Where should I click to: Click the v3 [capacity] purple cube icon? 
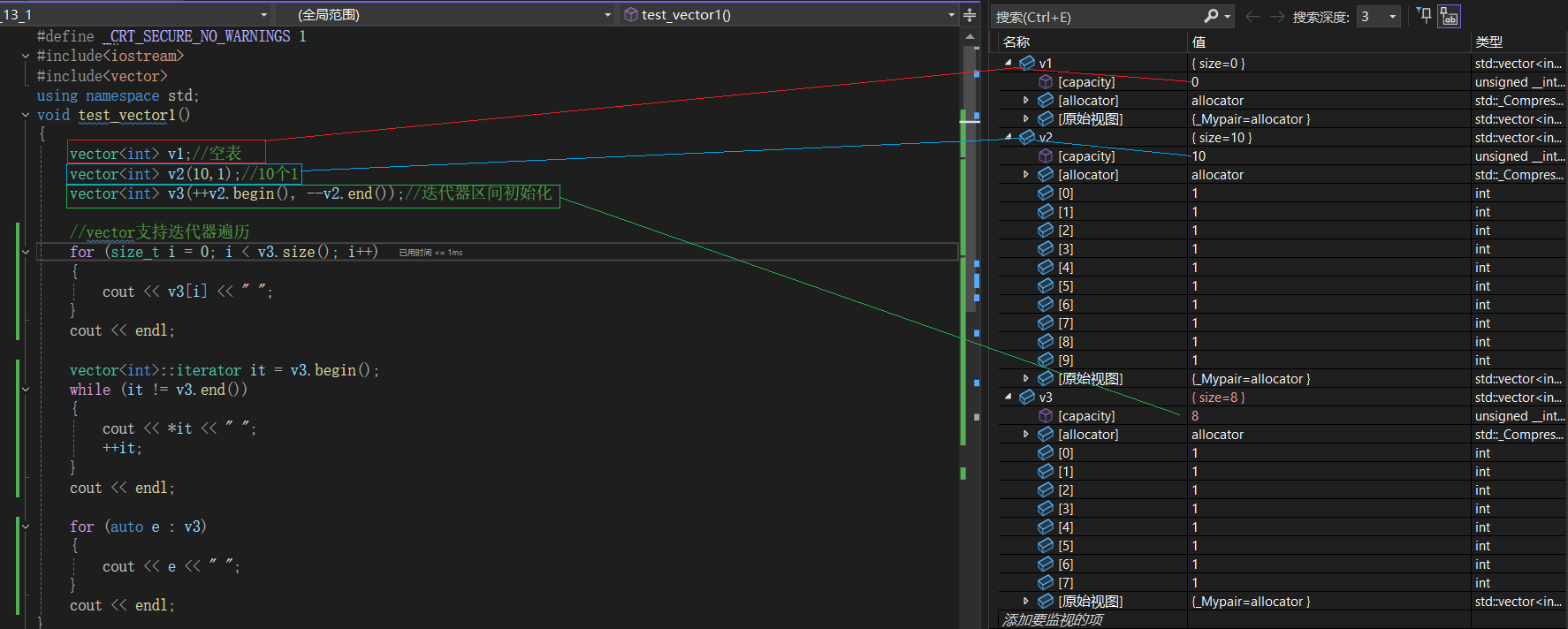click(x=1046, y=415)
